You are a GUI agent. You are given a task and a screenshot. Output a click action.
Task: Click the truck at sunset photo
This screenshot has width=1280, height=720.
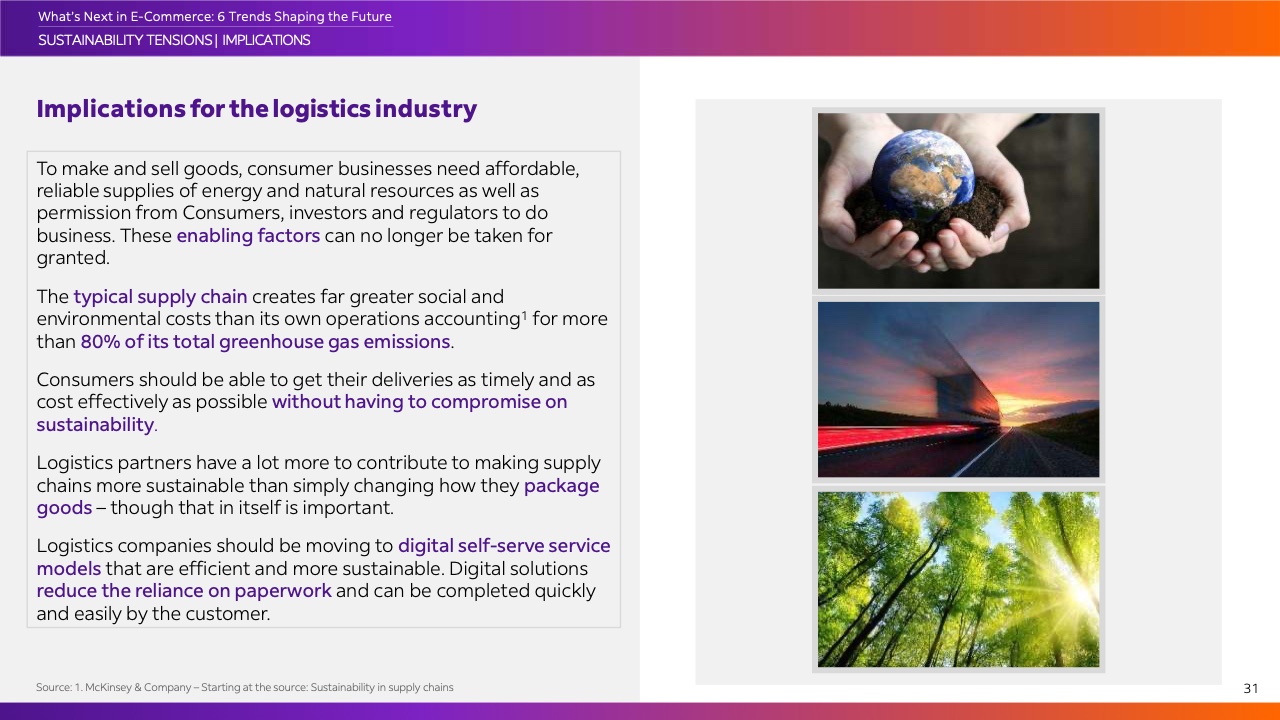coord(958,389)
